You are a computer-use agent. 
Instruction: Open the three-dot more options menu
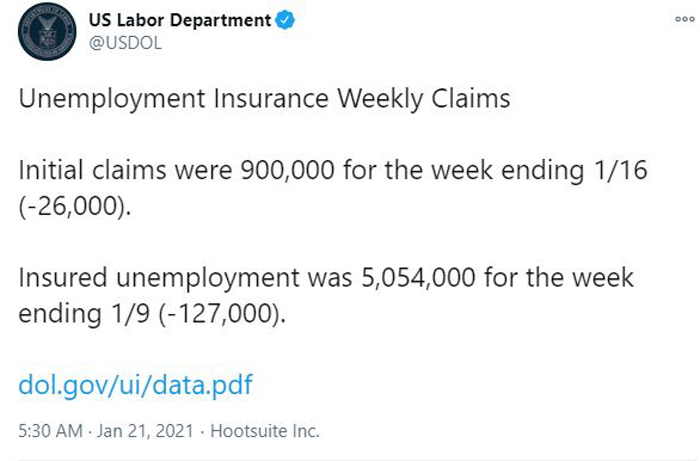(685, 19)
